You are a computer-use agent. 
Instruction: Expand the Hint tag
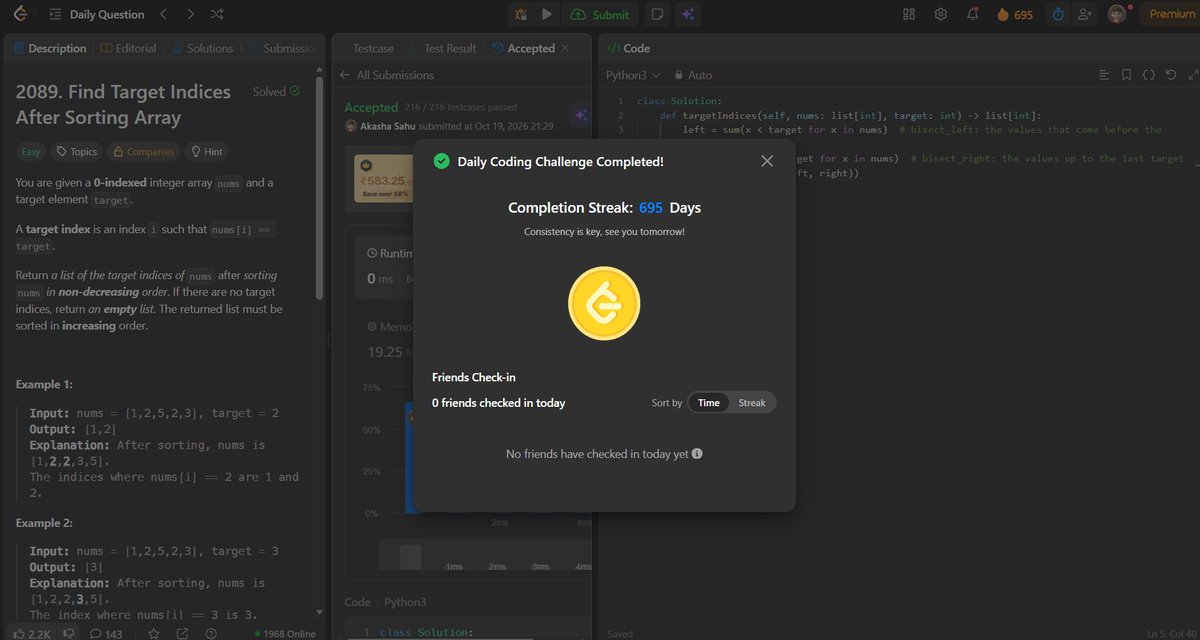point(207,152)
